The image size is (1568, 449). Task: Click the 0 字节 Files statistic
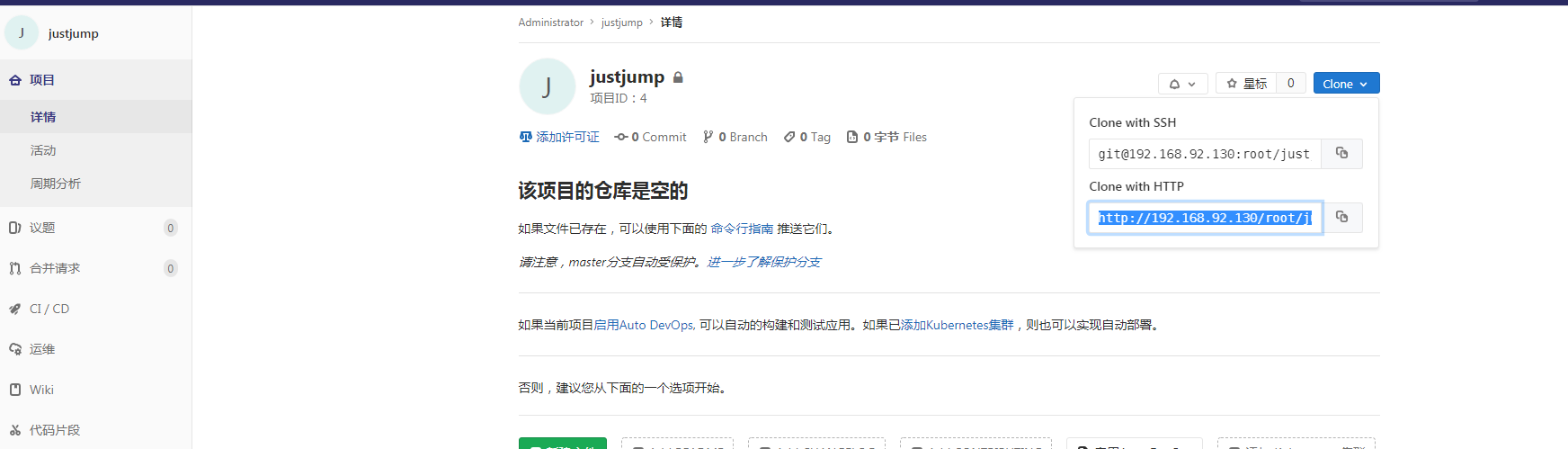[x=886, y=137]
